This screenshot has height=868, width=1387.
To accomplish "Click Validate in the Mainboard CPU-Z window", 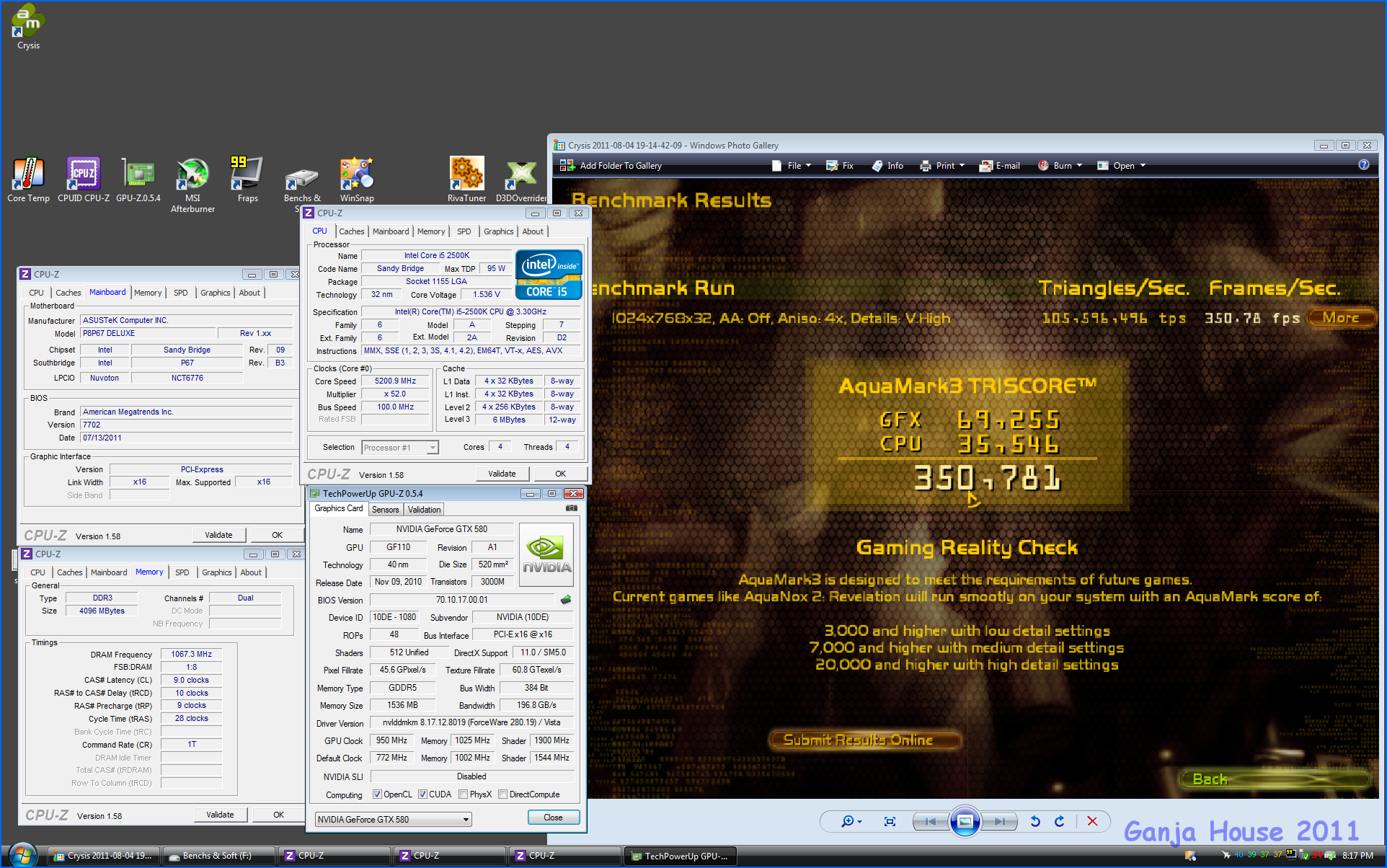I will click(218, 535).
